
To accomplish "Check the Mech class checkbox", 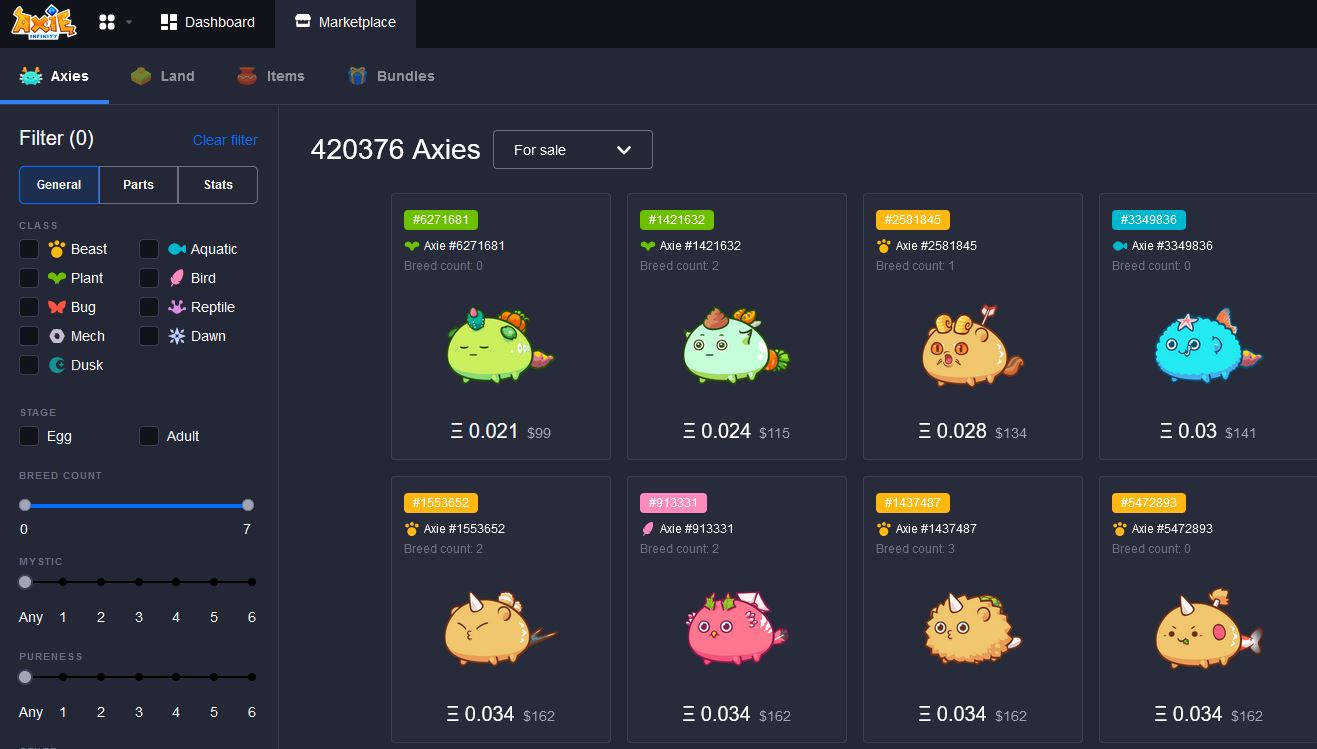I will (x=29, y=336).
